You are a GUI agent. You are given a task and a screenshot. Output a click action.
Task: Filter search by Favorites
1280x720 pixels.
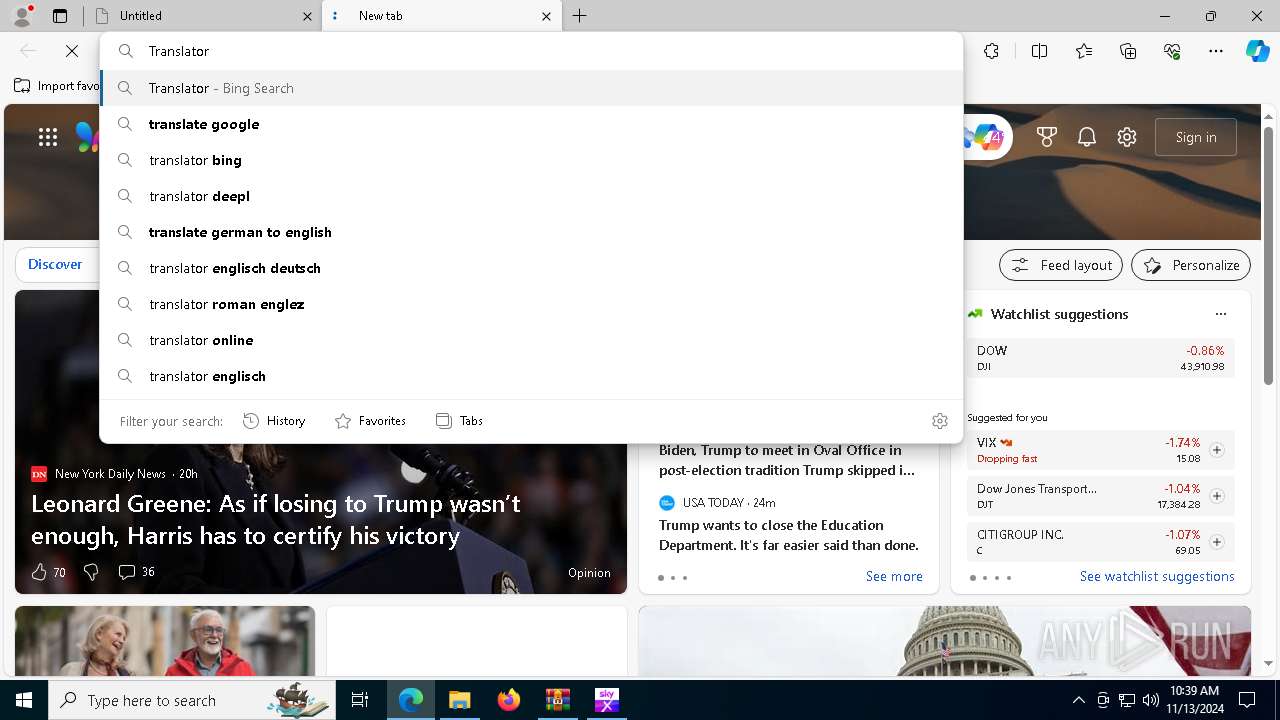(370, 421)
